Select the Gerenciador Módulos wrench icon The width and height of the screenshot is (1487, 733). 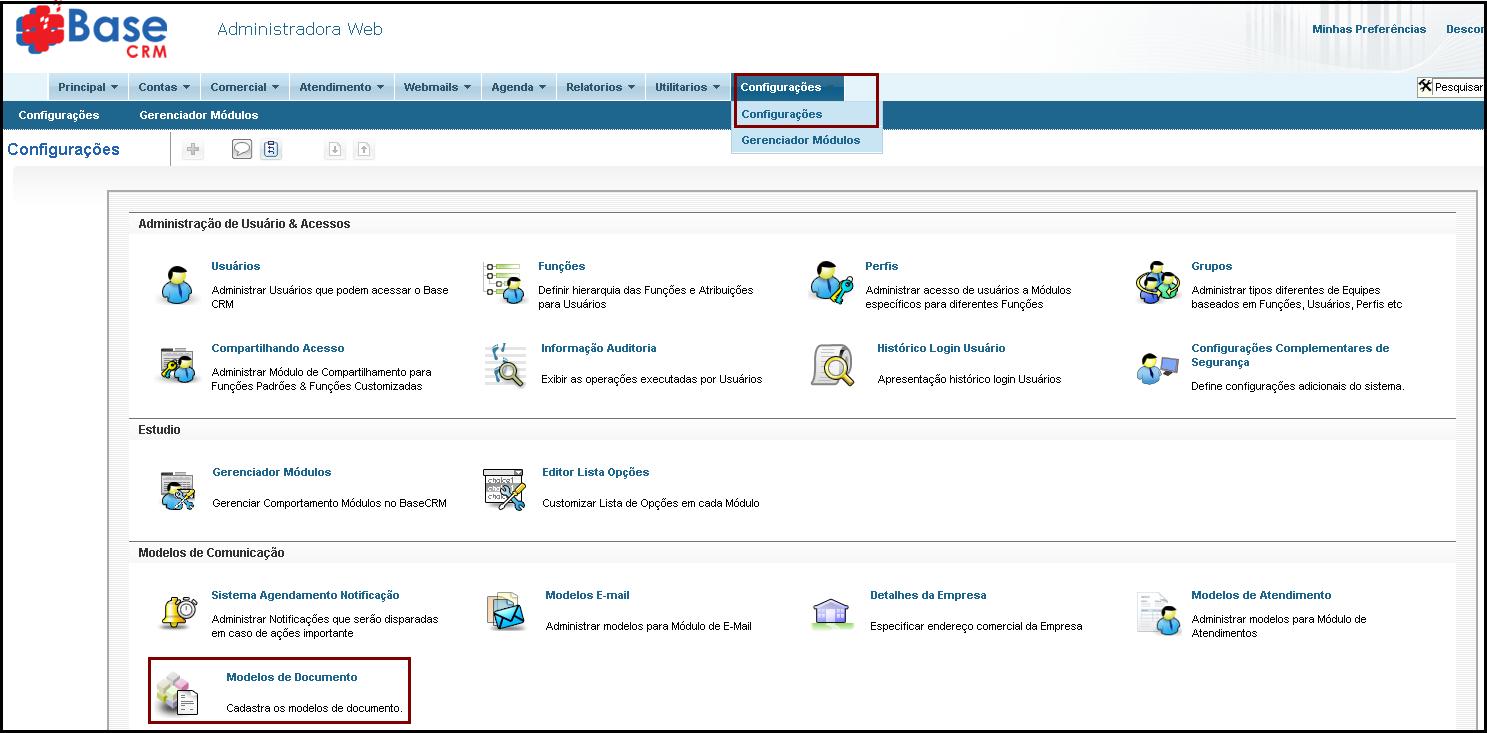[x=178, y=489]
